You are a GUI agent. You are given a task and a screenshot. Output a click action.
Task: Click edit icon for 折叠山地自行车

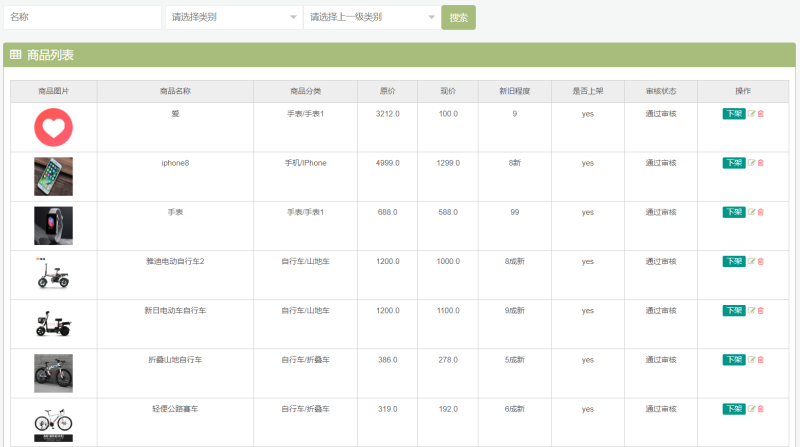pos(752,359)
